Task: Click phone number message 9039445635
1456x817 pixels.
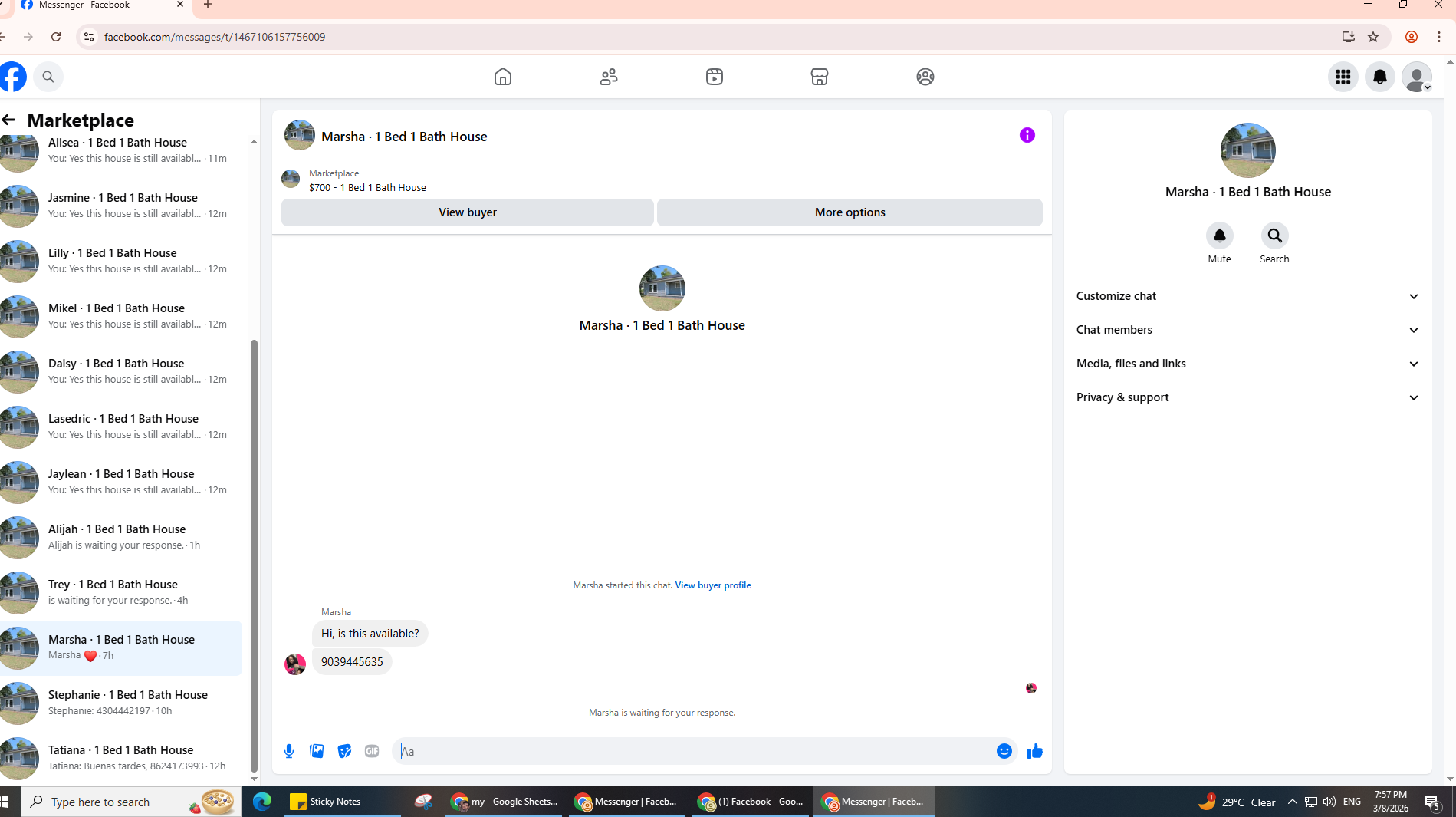Action: pyautogui.click(x=352, y=662)
